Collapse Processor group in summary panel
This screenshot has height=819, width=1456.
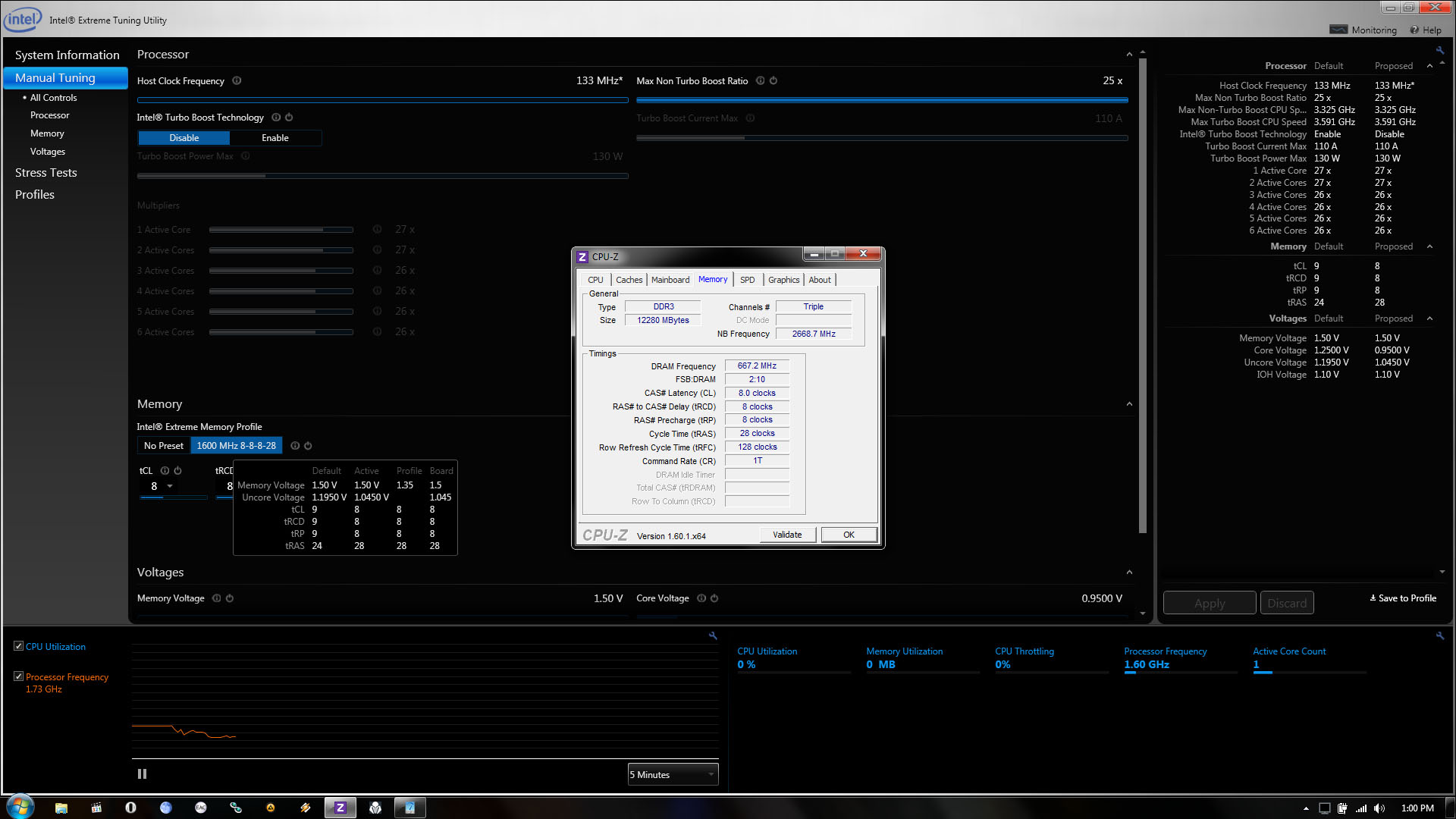(x=1429, y=66)
